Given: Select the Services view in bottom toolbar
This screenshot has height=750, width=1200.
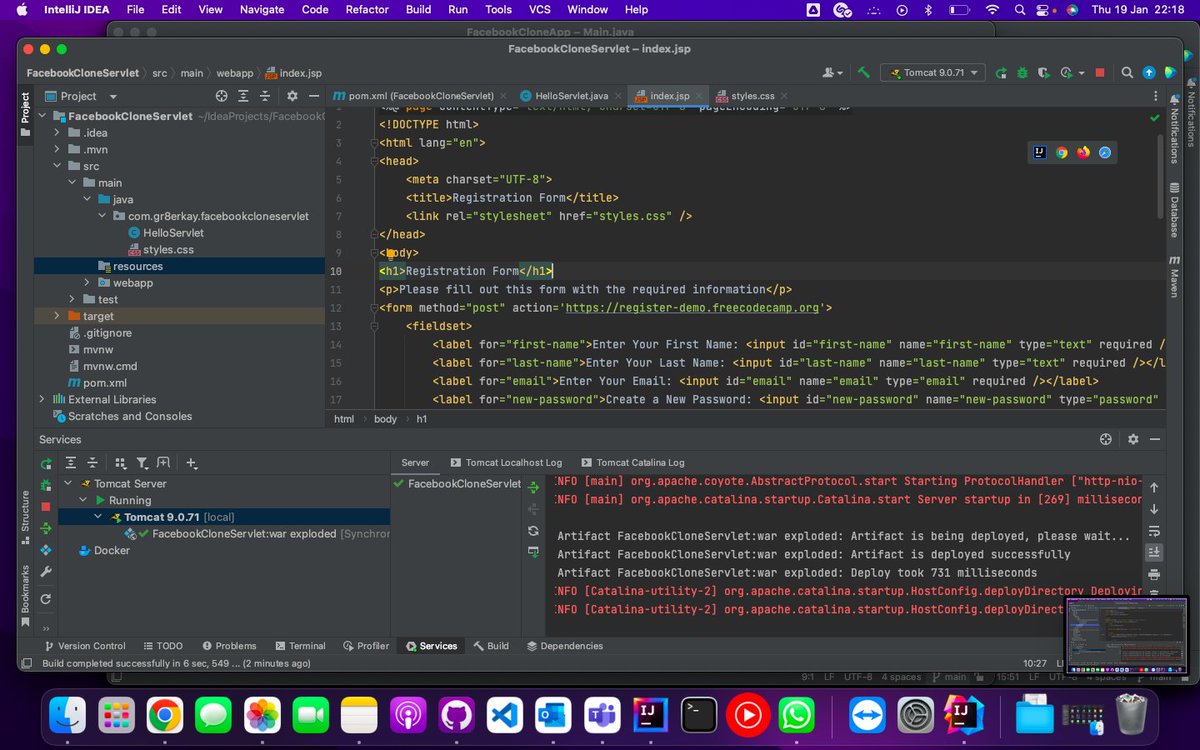Looking at the screenshot, I should [x=431, y=645].
